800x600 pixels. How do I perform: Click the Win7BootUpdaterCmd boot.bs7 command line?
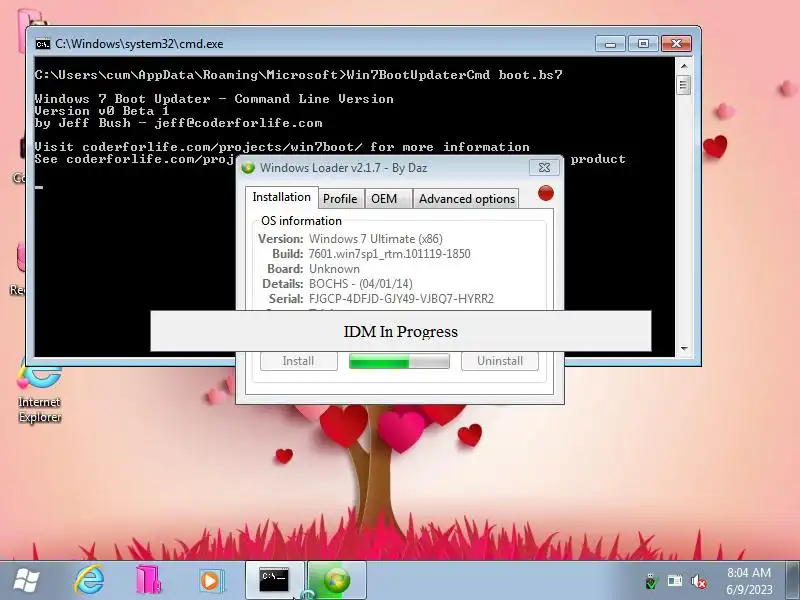click(454, 75)
